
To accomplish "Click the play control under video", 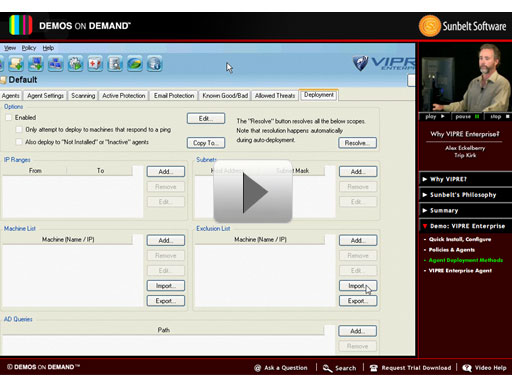I will click(x=435, y=116).
